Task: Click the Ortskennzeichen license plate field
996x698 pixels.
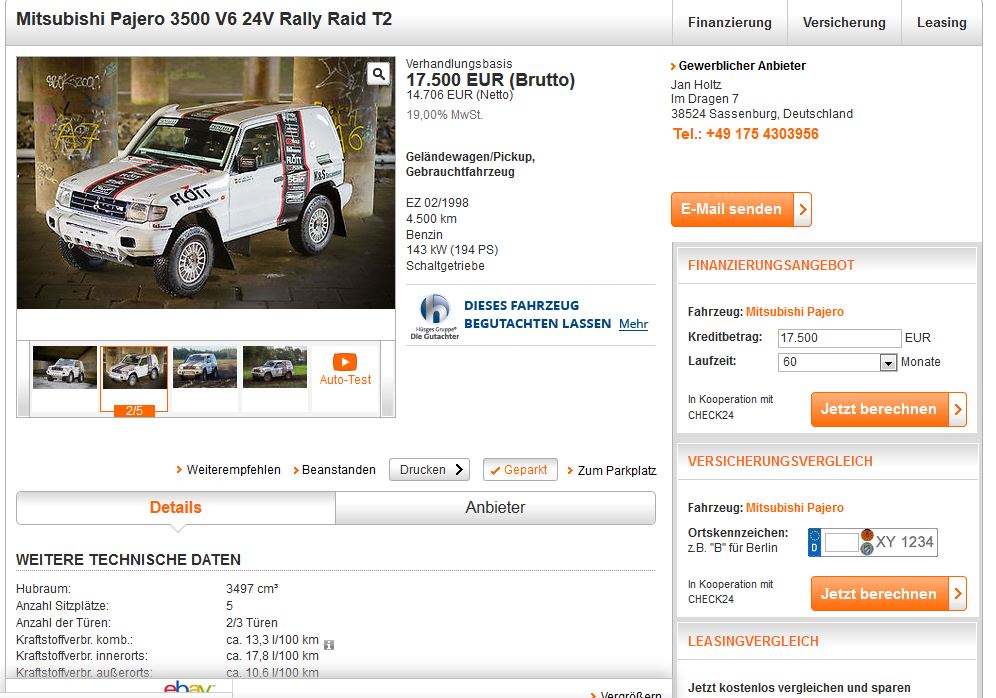Action: [842, 543]
